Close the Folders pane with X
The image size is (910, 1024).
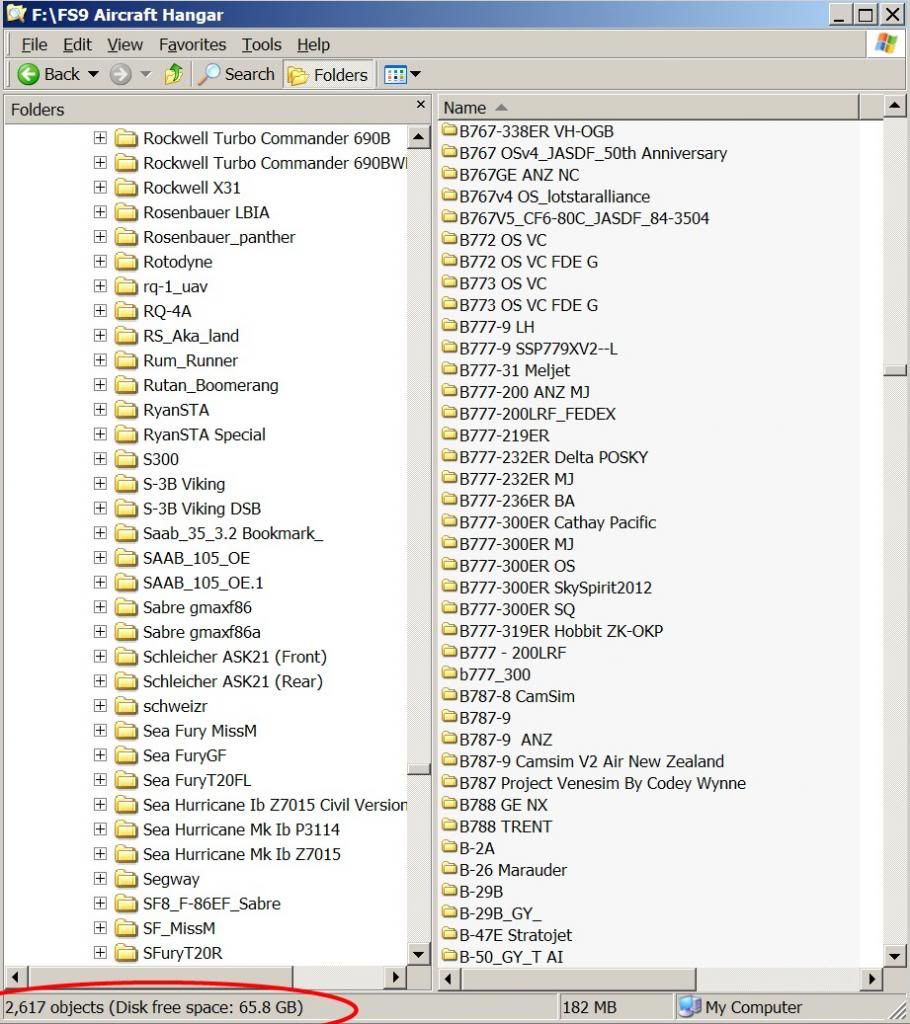coord(421,105)
